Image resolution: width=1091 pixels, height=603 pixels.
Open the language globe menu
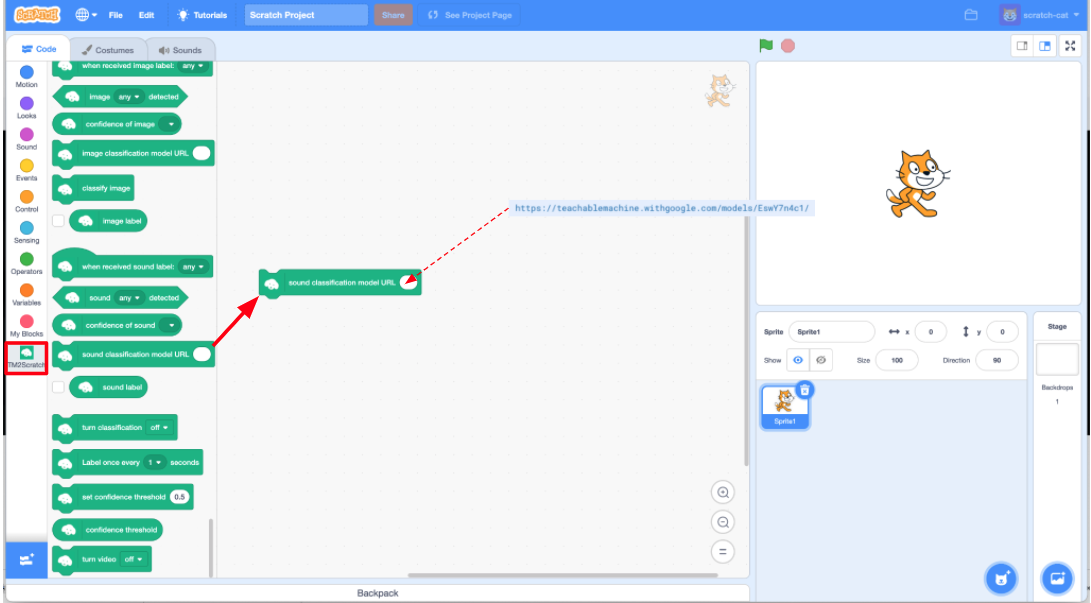(86, 15)
